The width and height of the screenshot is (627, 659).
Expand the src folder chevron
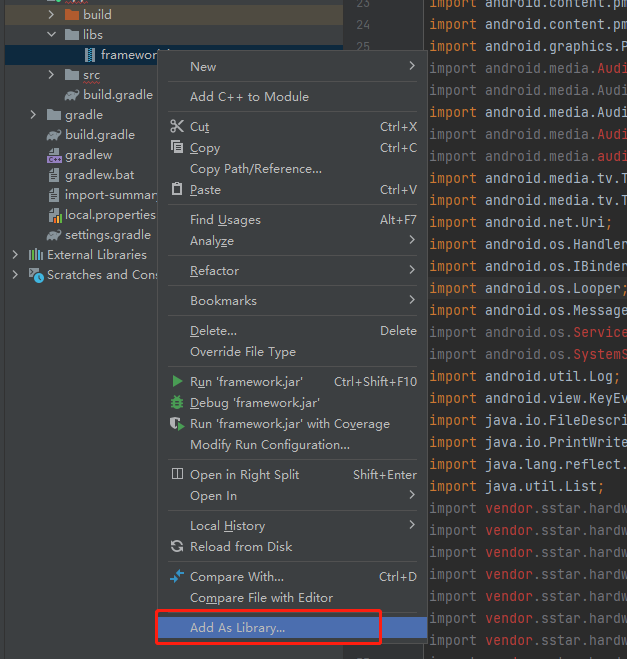coord(51,75)
